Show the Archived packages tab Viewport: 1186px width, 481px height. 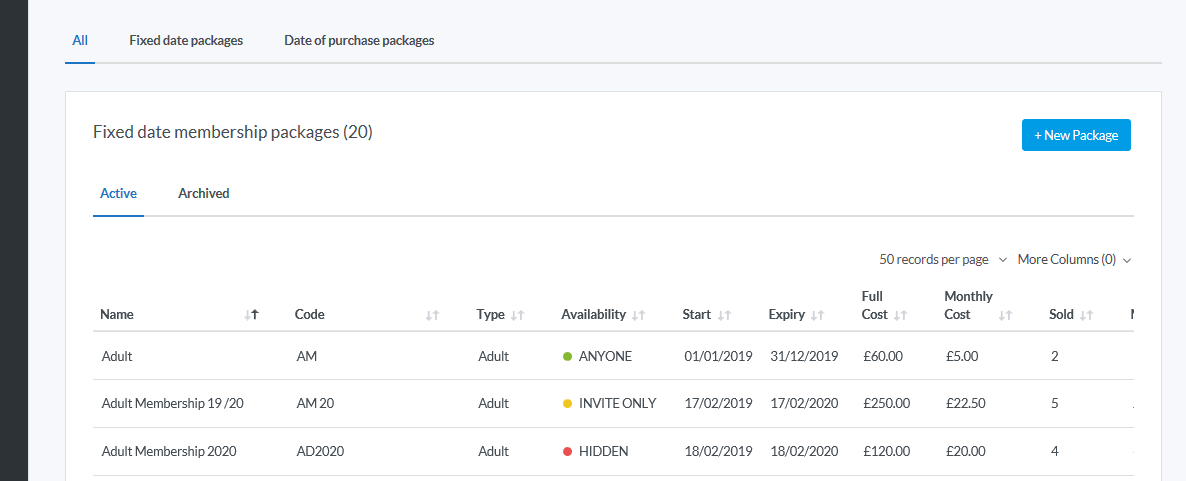(204, 194)
